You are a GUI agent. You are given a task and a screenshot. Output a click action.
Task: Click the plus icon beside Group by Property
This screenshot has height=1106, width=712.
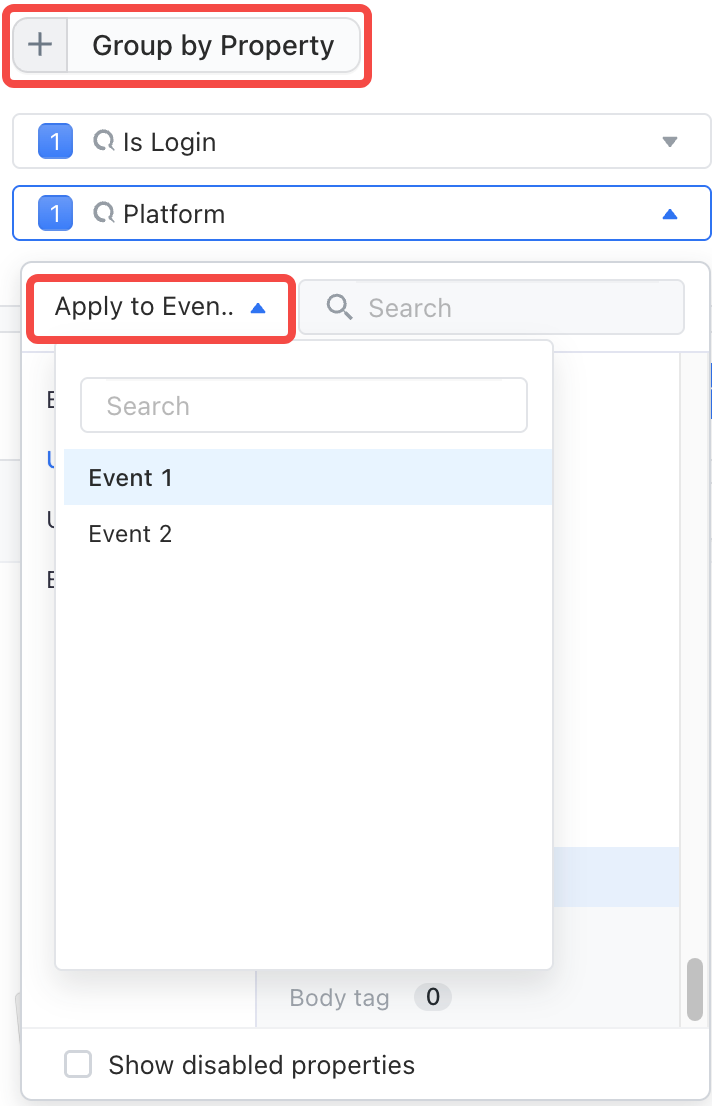40,45
